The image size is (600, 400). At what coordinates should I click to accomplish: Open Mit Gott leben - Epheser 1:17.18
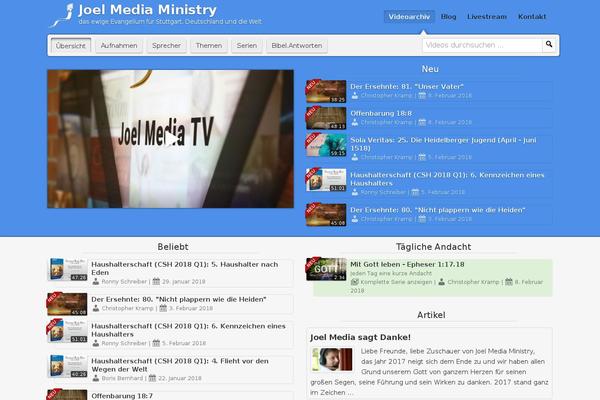pos(407,264)
